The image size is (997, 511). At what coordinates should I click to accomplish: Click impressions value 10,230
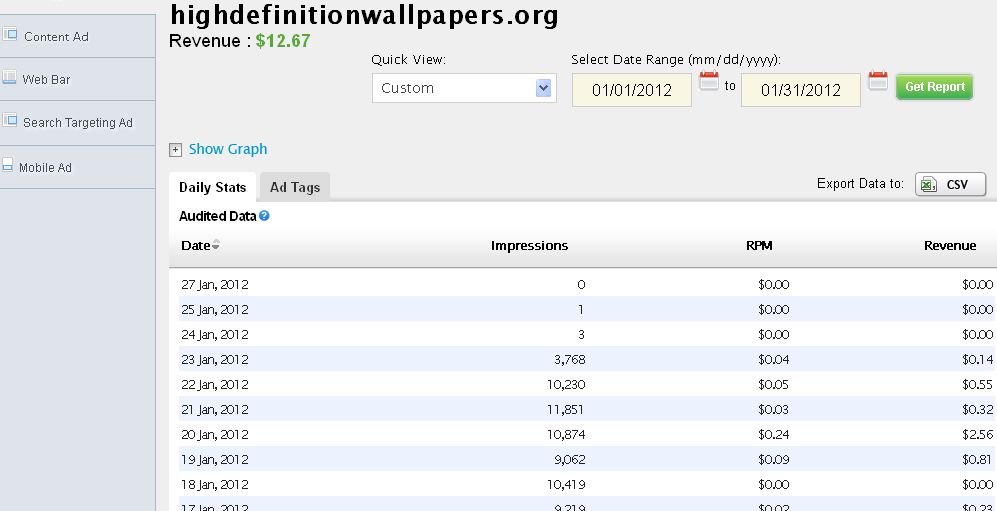pos(566,385)
